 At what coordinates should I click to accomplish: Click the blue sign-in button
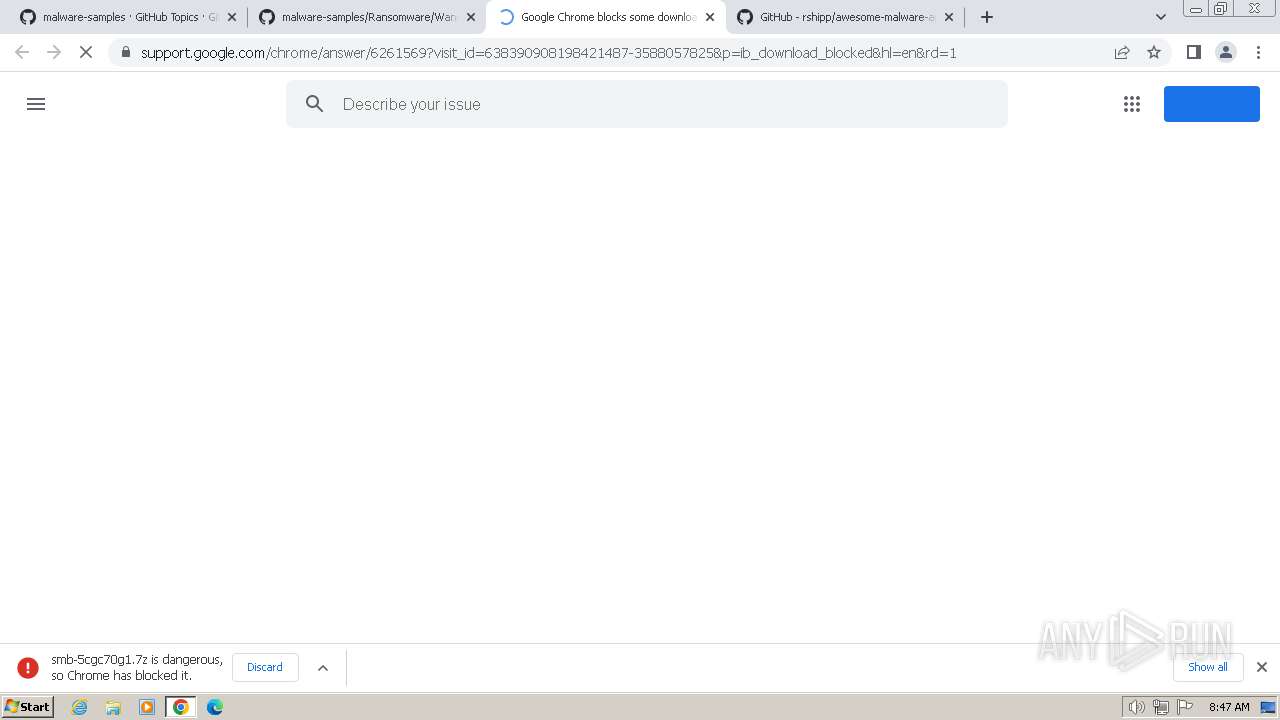(1211, 104)
